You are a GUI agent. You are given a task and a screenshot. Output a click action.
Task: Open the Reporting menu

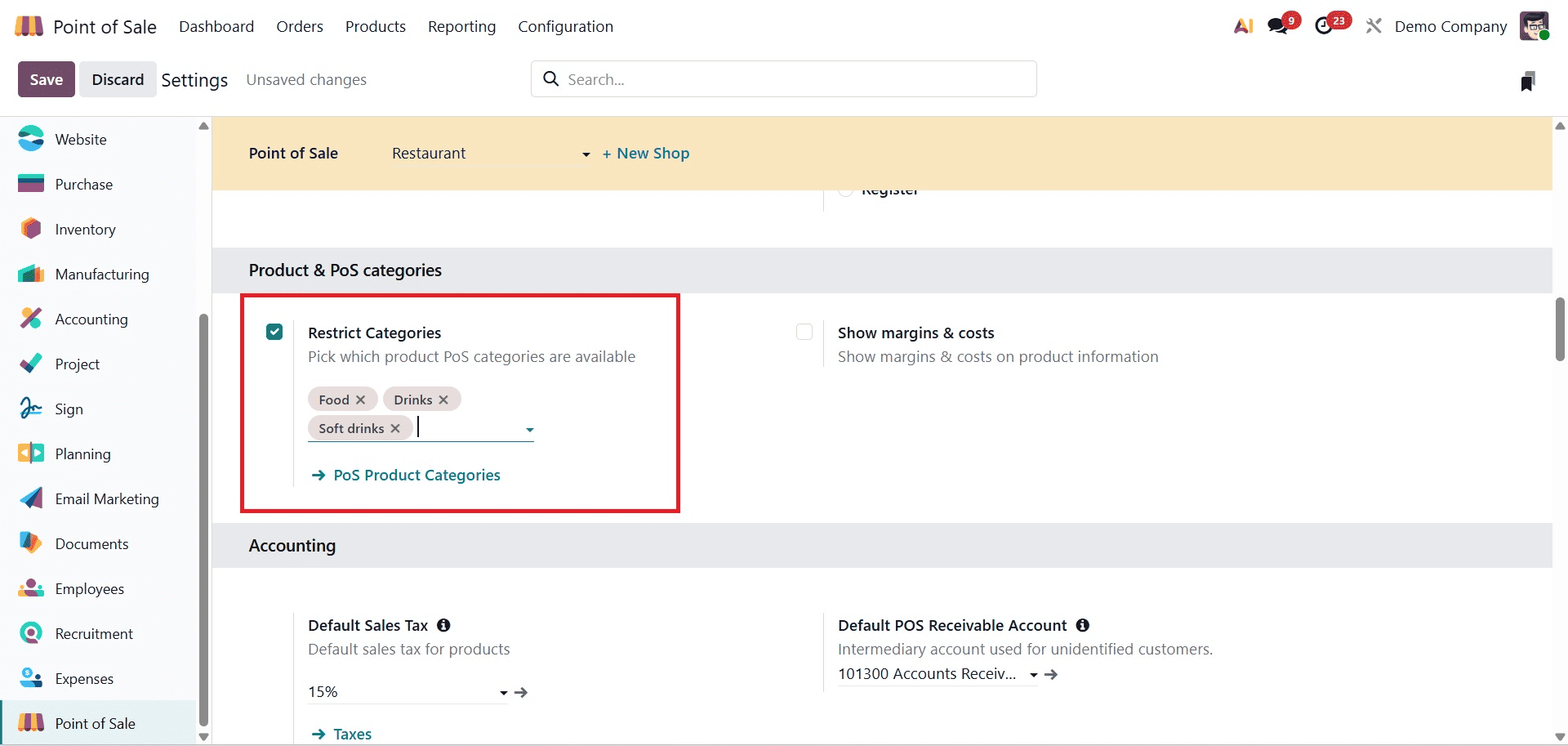coord(461,26)
